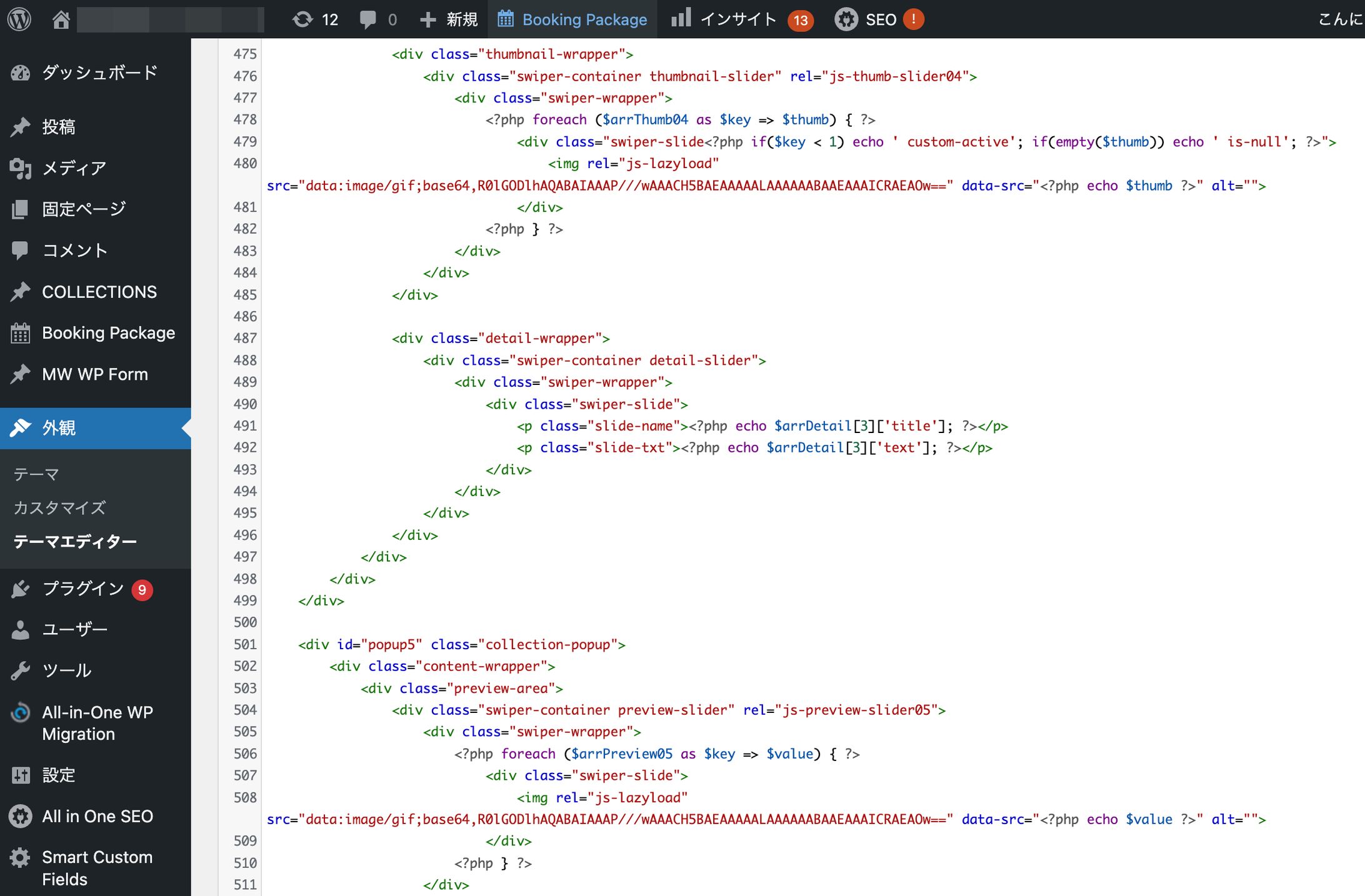Open the 投稿 menu item
The height and width of the screenshot is (896, 1365).
point(59,127)
